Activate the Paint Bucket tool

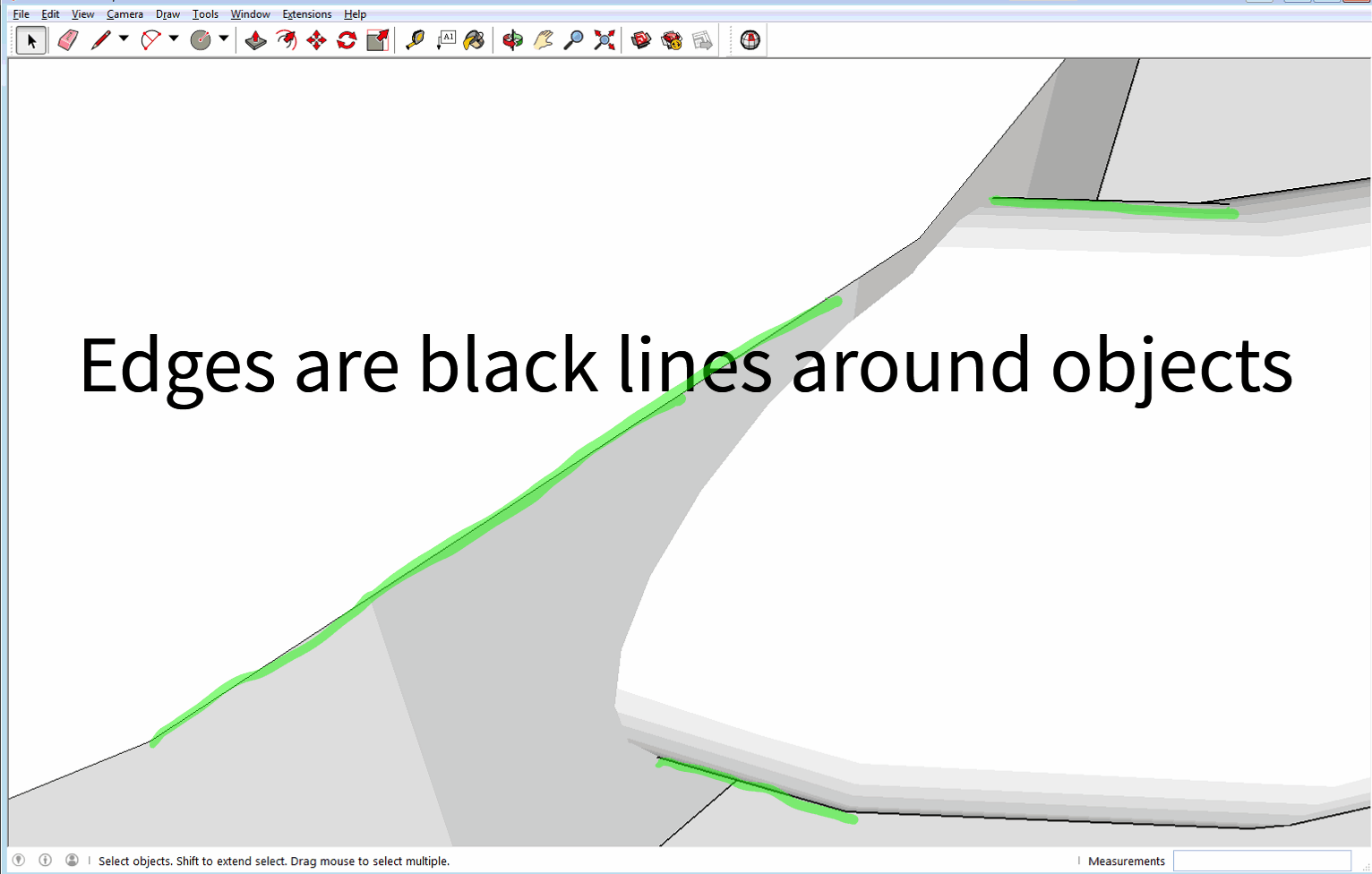click(x=474, y=40)
